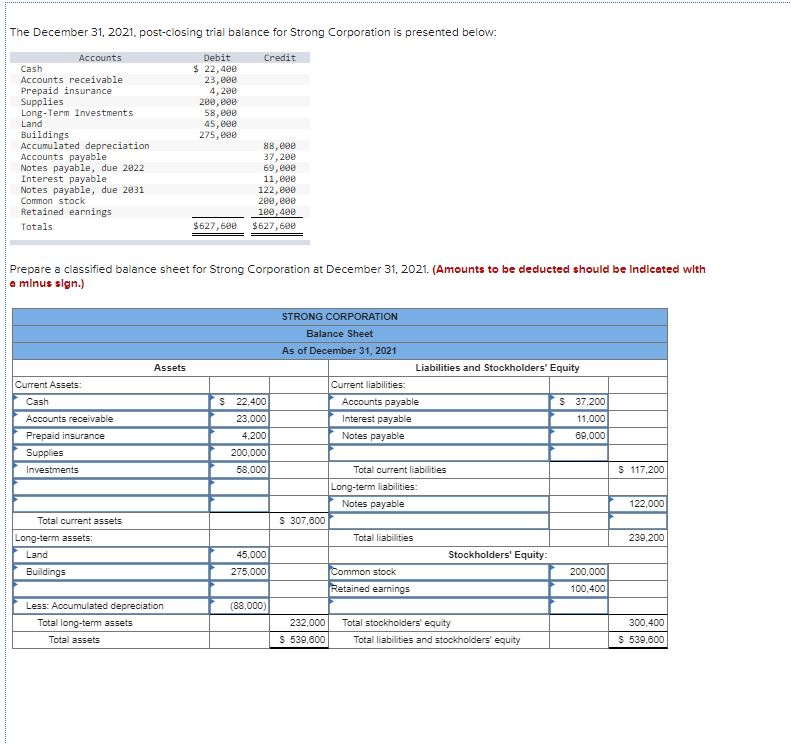Open the Less: Accumulated depreciation field

coord(111,606)
